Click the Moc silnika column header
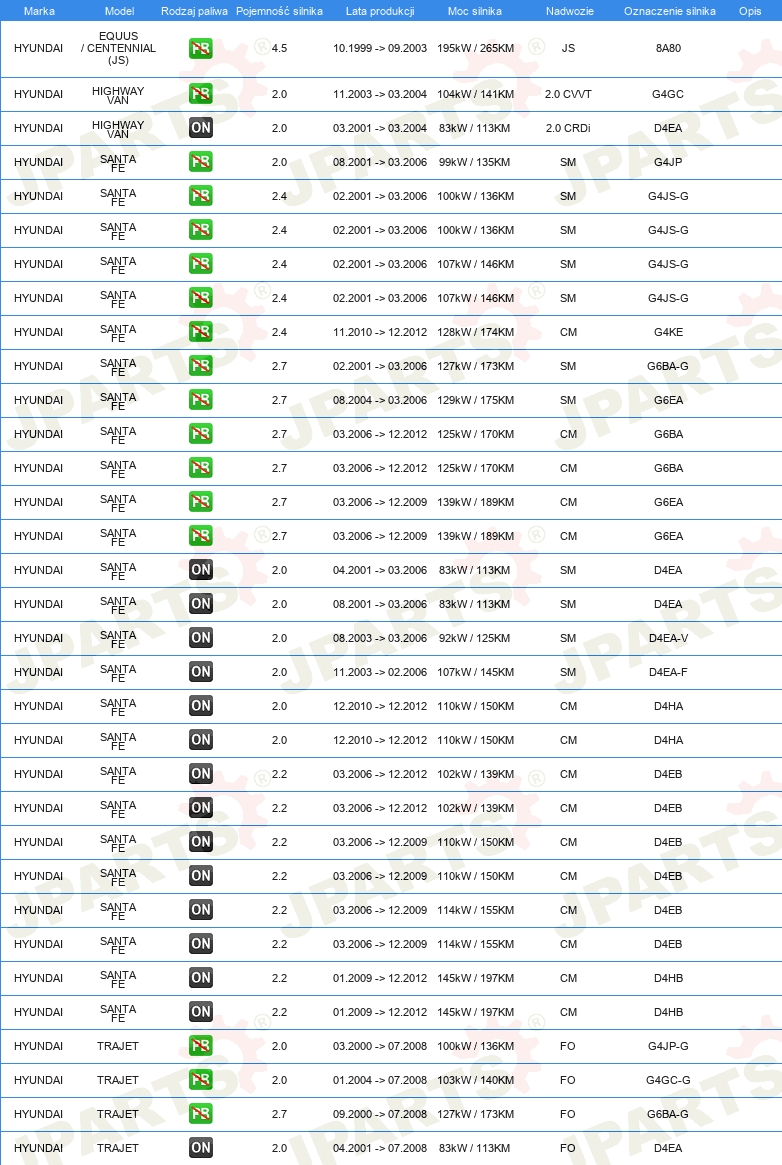The height and width of the screenshot is (1165, 782). tap(475, 11)
